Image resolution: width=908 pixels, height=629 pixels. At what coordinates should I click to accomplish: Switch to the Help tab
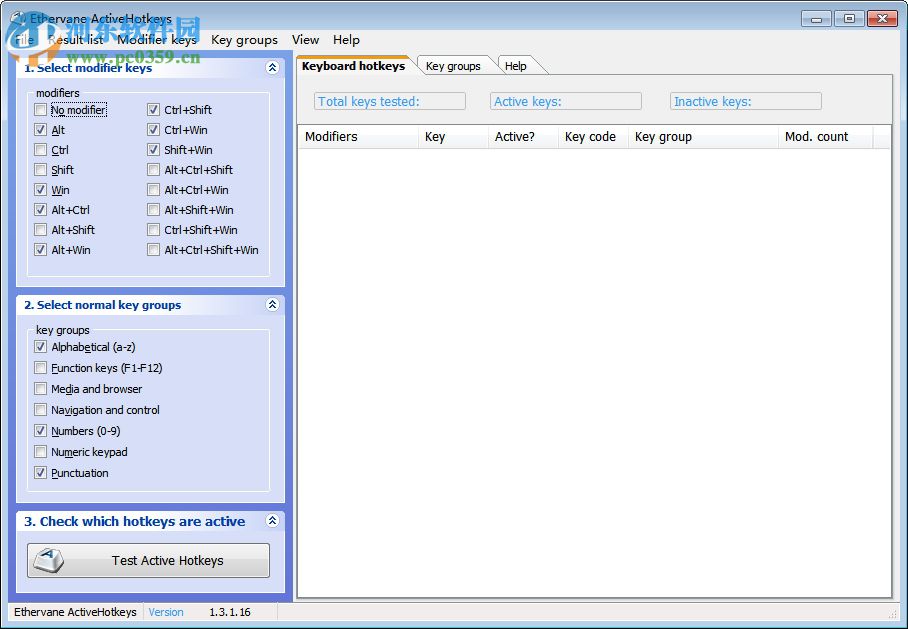tap(516, 66)
